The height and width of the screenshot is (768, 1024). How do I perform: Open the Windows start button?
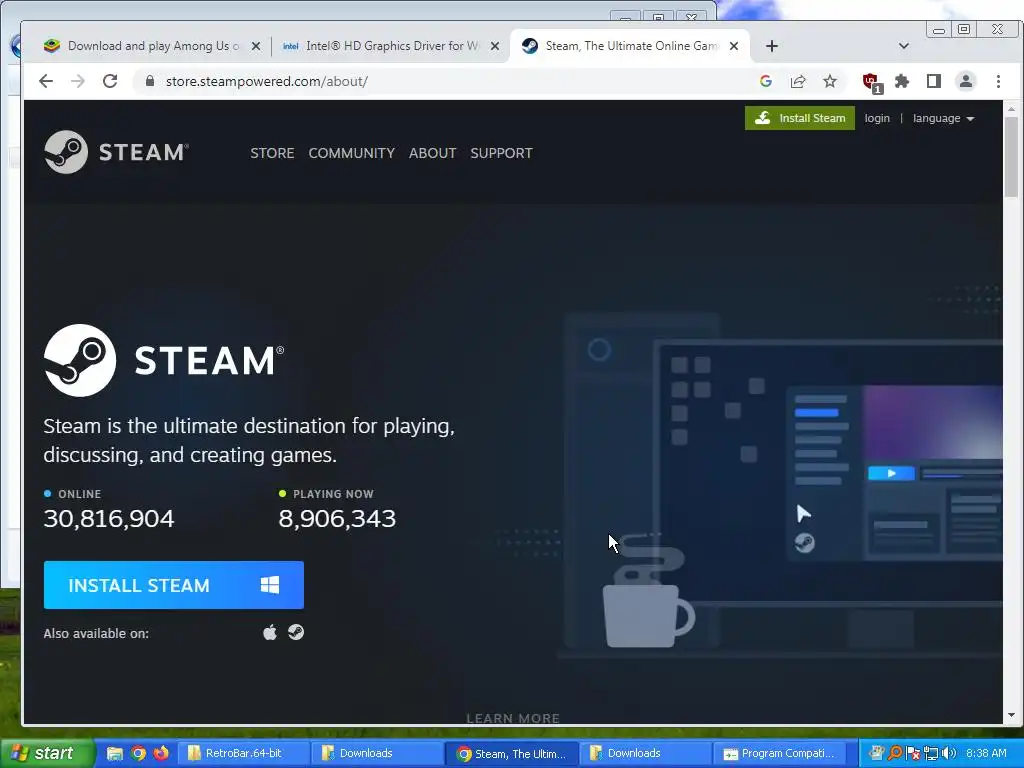[47, 753]
